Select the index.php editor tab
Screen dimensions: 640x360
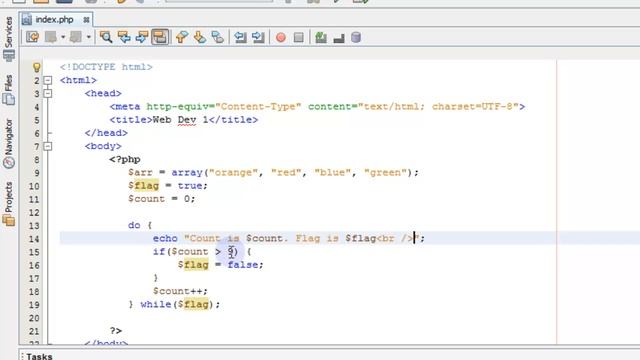click(x=55, y=20)
